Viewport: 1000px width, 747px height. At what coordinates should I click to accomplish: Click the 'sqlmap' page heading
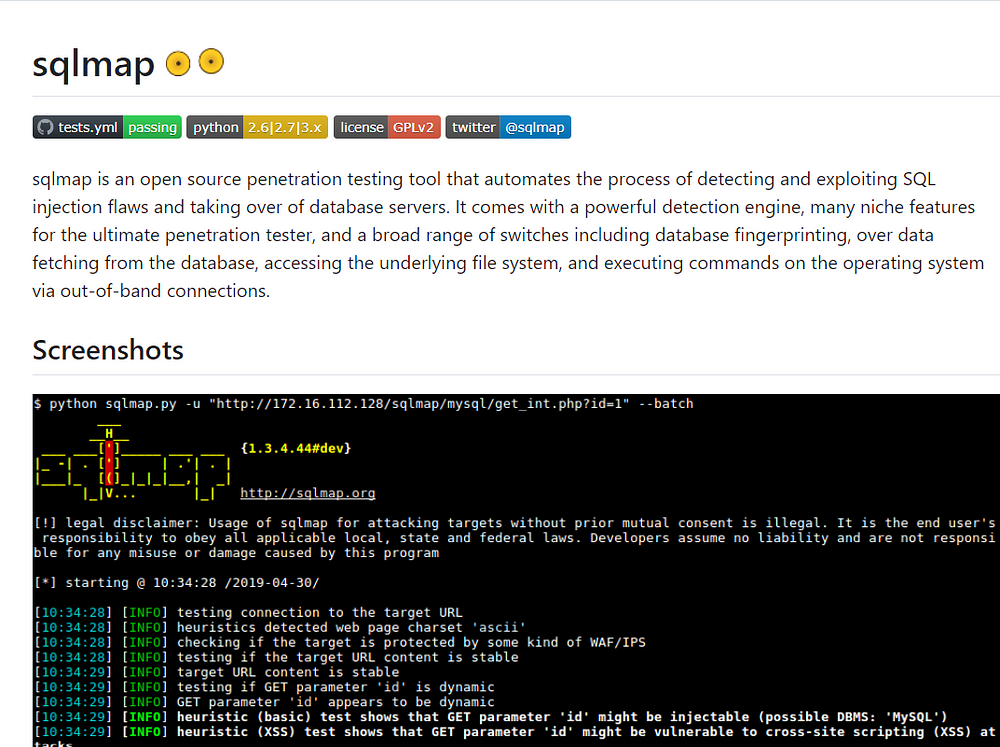92,62
